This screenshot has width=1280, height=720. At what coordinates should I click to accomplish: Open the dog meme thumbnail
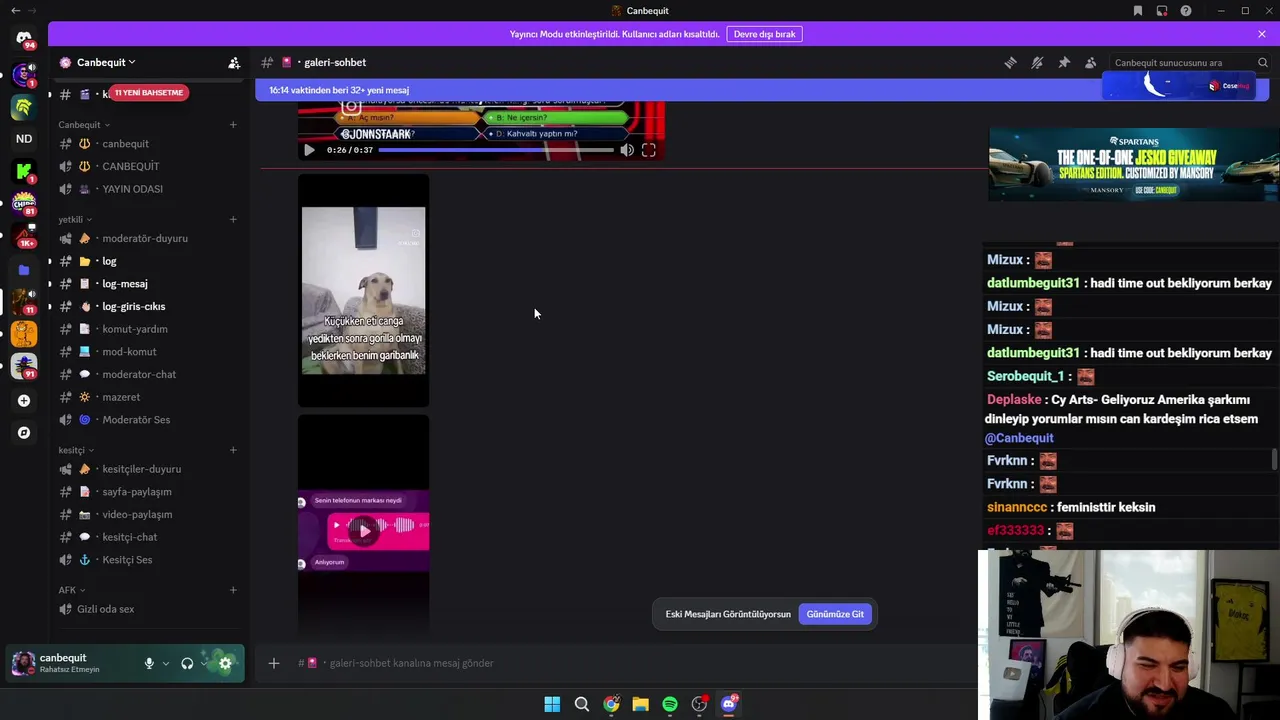click(x=364, y=291)
